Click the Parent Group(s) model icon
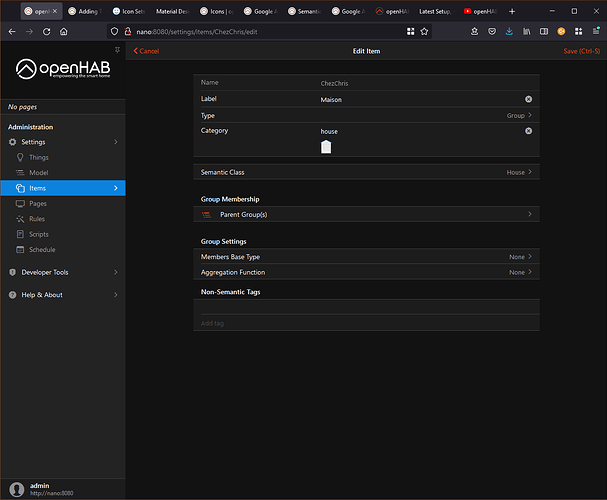Viewport: 607px width, 500px height. (x=207, y=215)
